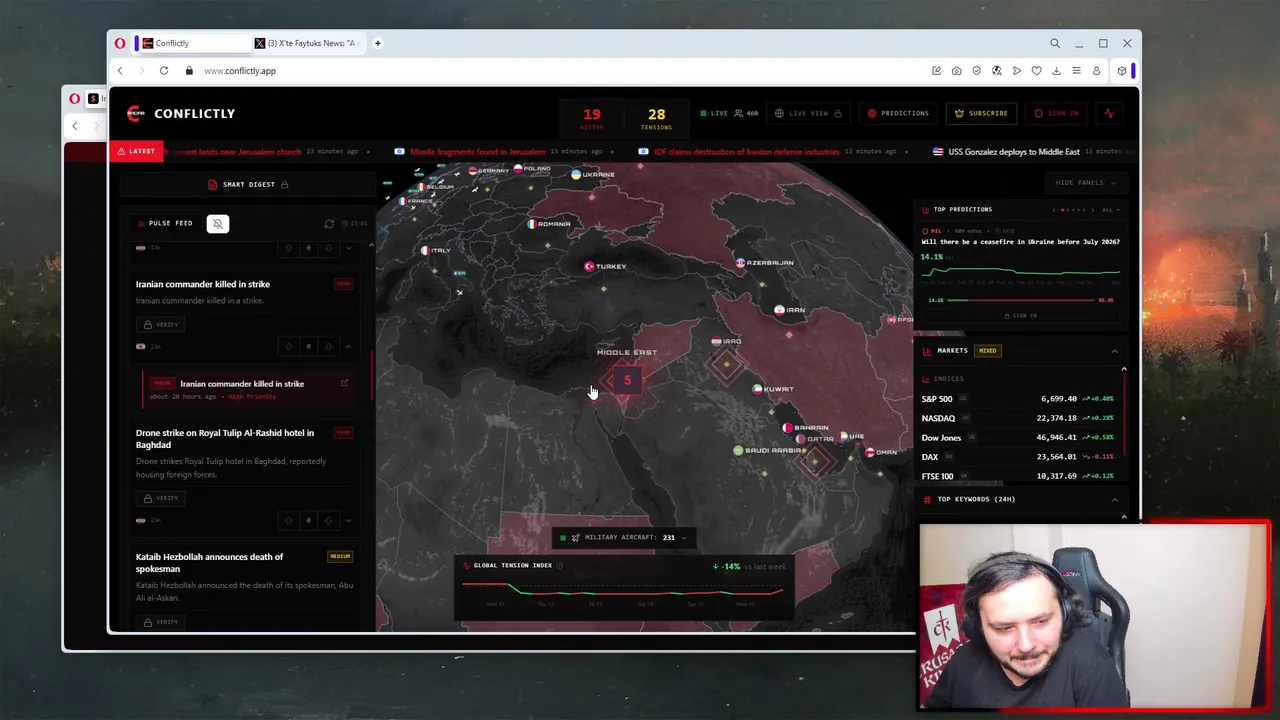Viewport: 1280px width, 720px height.
Task: Click the 28 Tensions counter
Action: [x=656, y=118]
